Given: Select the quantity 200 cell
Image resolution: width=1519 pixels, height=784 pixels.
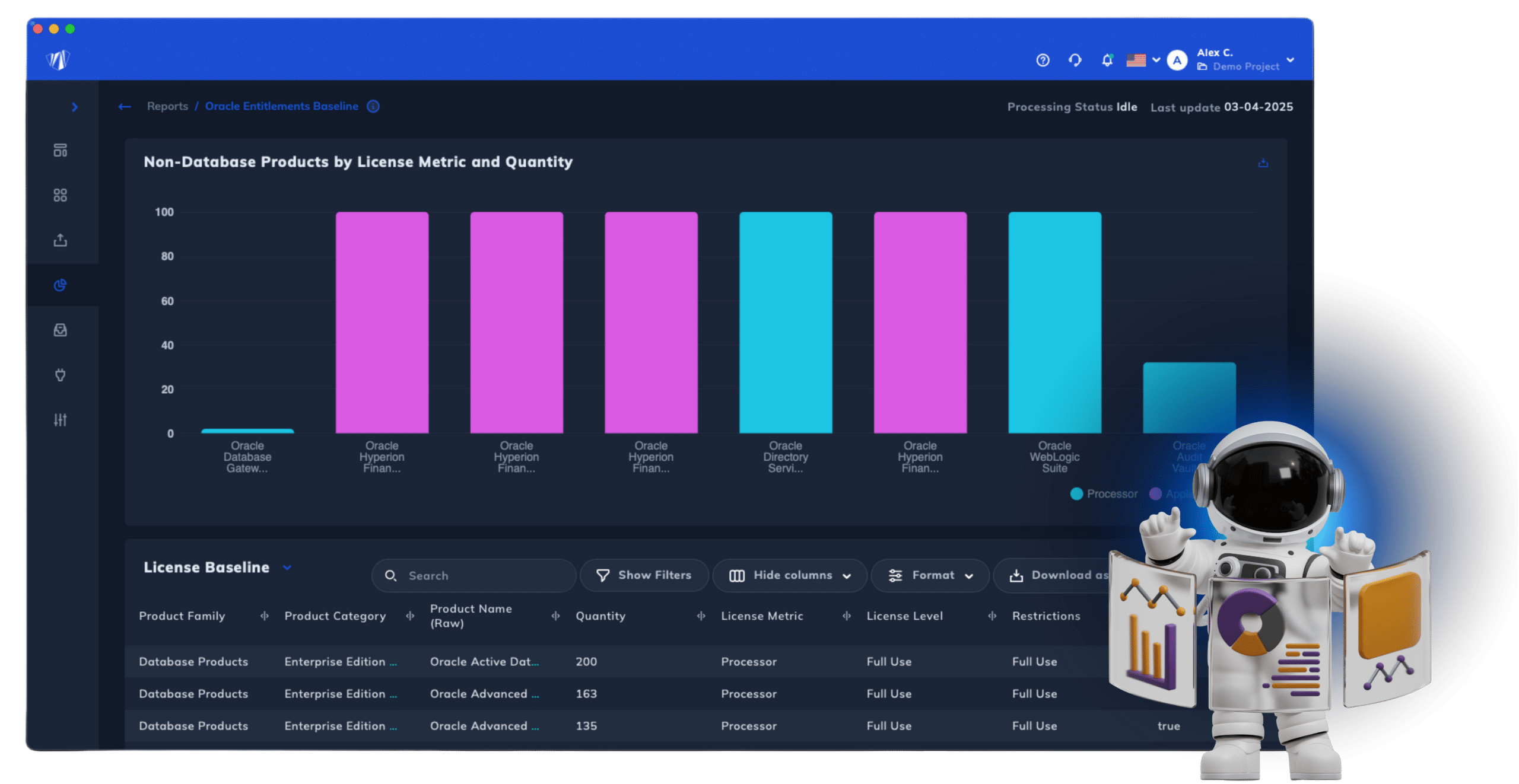Looking at the screenshot, I should click(x=586, y=662).
